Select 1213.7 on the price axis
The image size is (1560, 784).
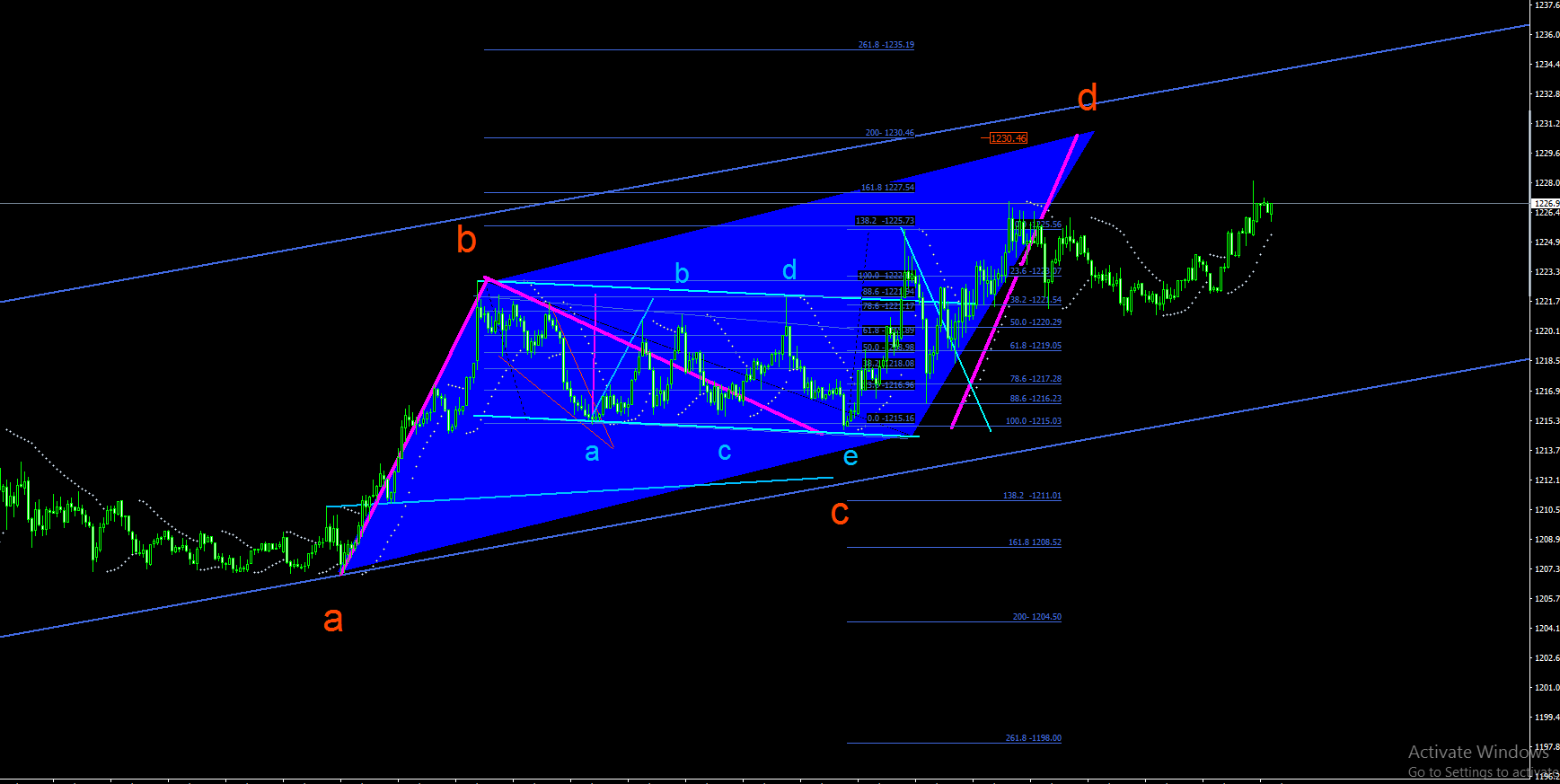point(1547,451)
